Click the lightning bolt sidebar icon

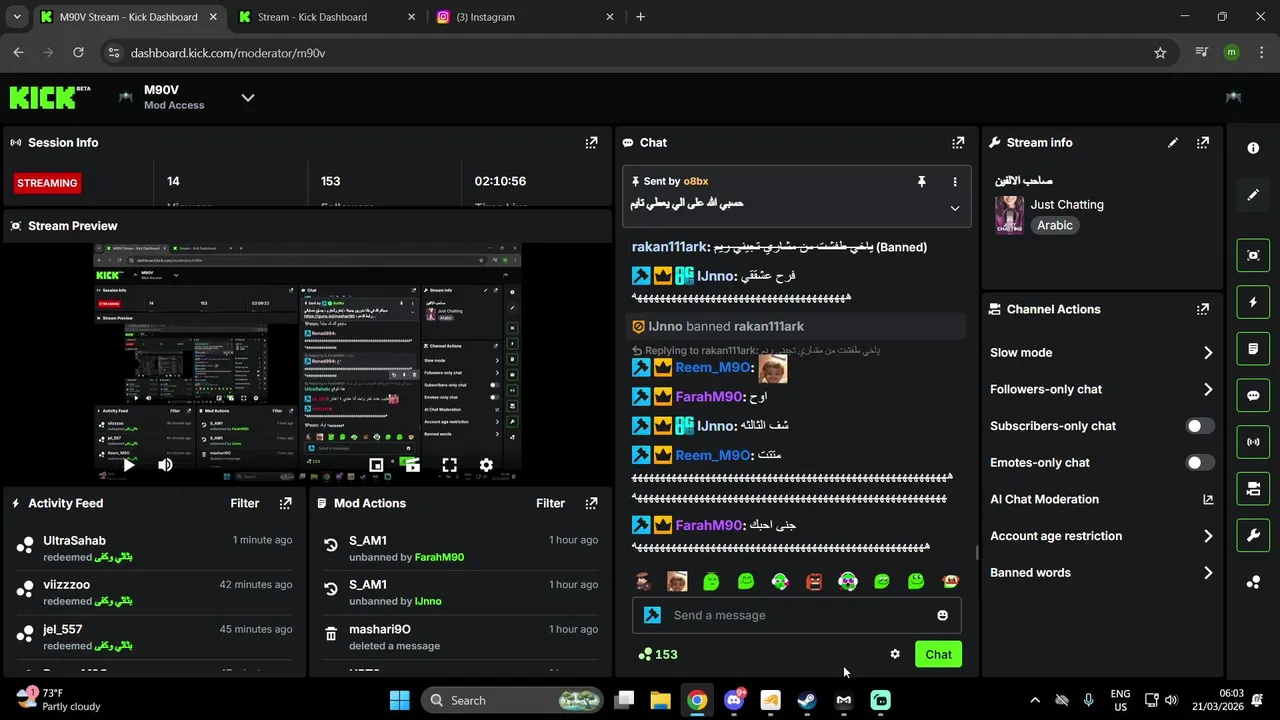[1253, 302]
